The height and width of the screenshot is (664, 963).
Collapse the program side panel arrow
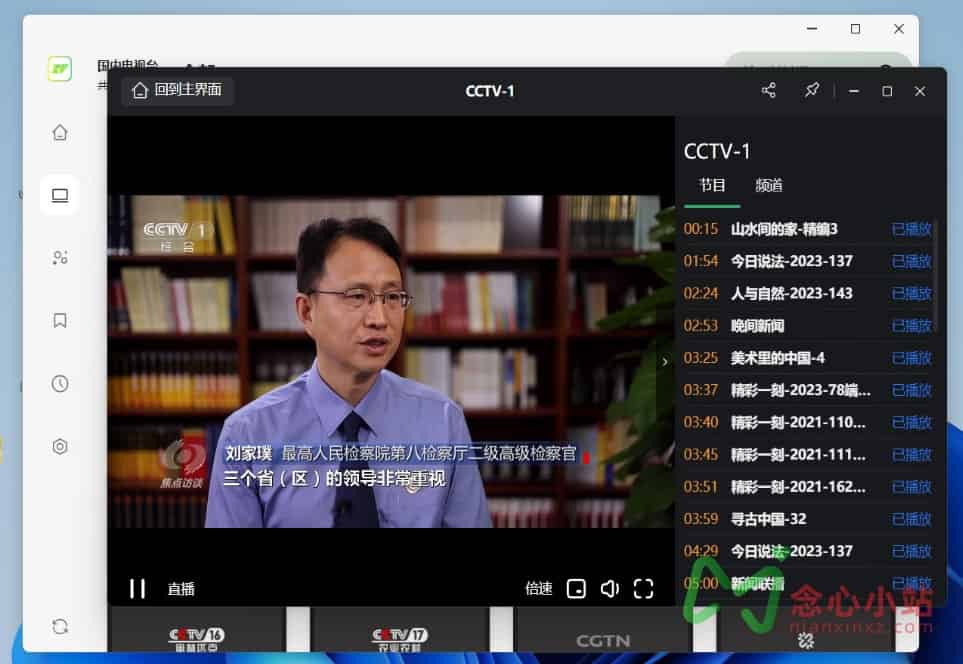[665, 362]
